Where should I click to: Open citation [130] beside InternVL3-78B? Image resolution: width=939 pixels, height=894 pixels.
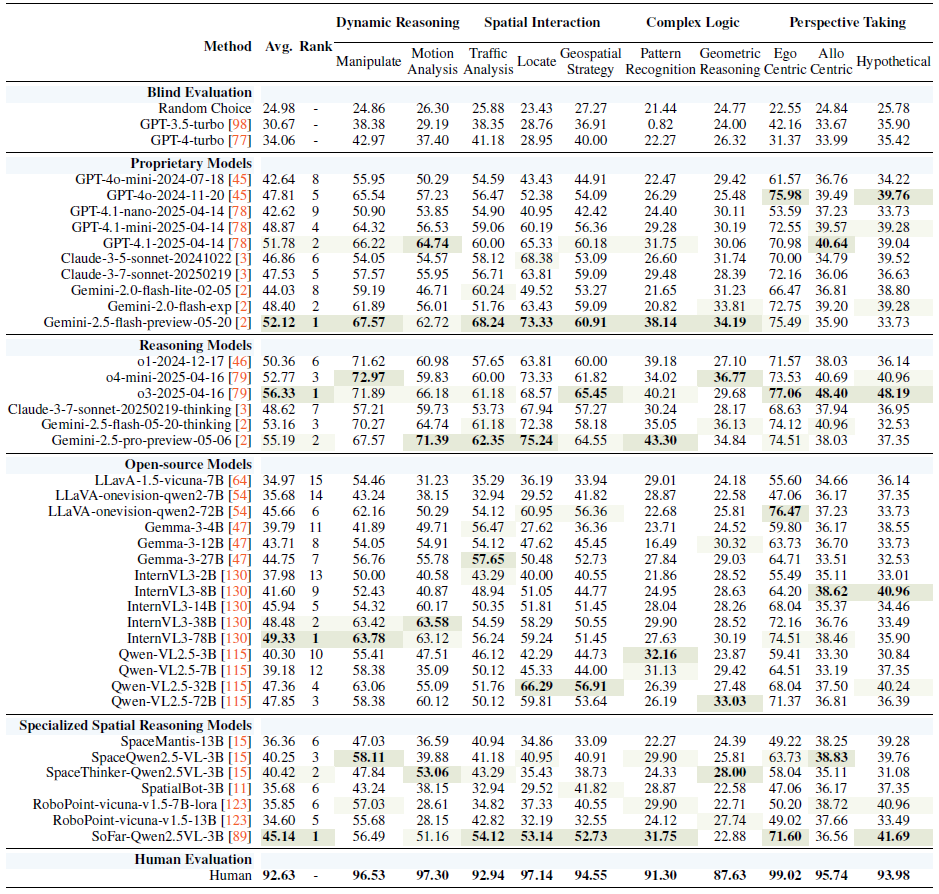click(236, 638)
